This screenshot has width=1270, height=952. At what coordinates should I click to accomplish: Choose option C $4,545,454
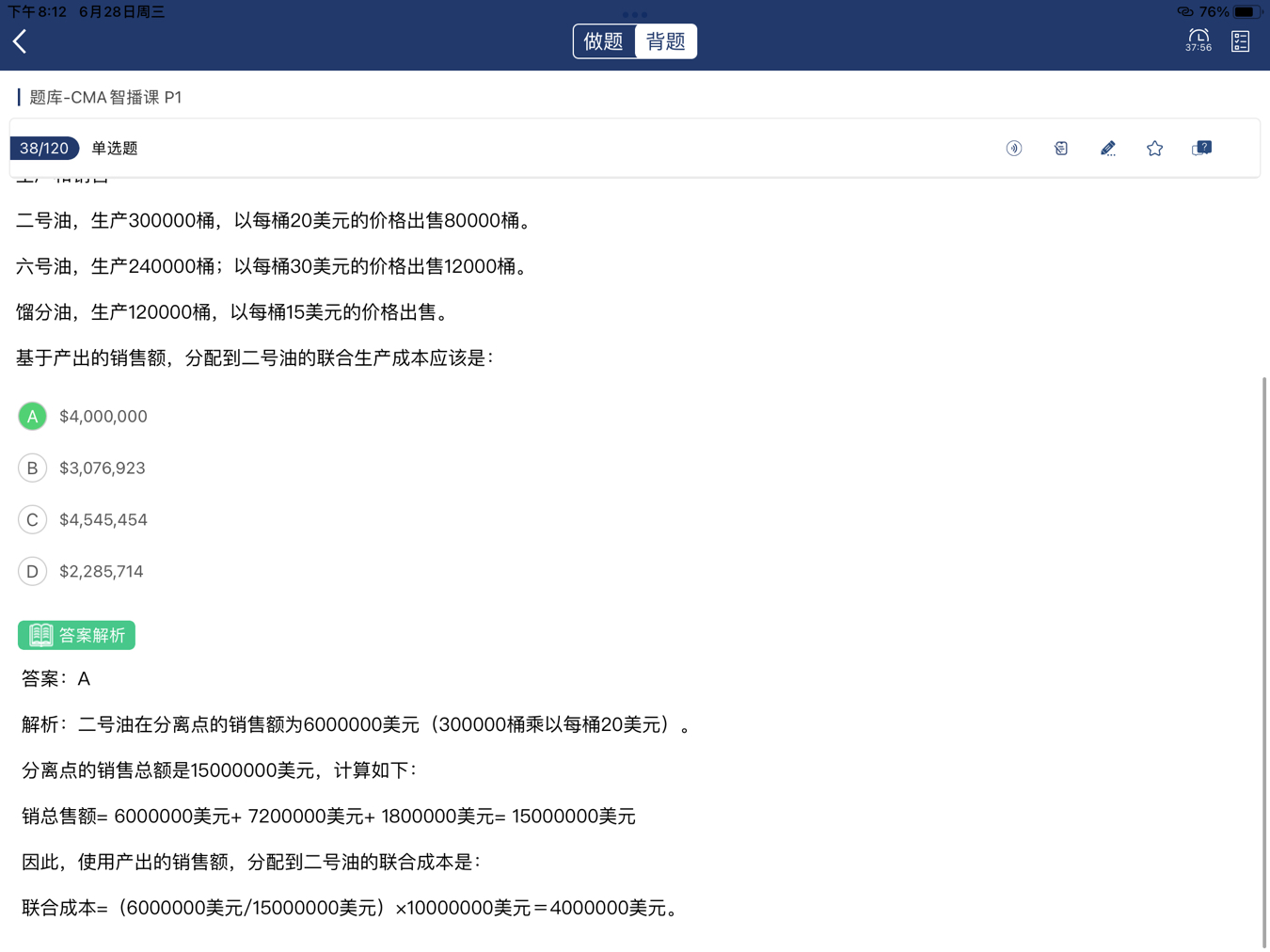coord(33,519)
